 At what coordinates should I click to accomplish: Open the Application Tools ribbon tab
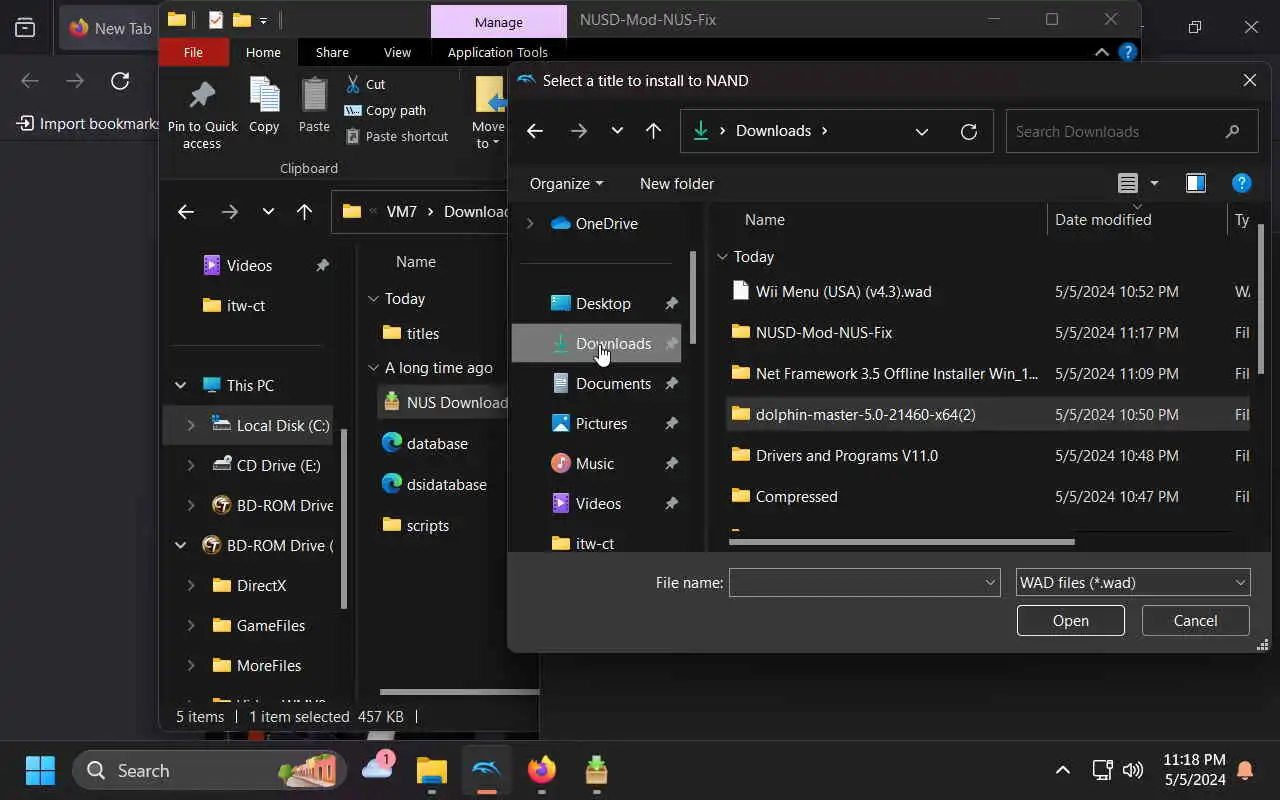pyautogui.click(x=497, y=52)
